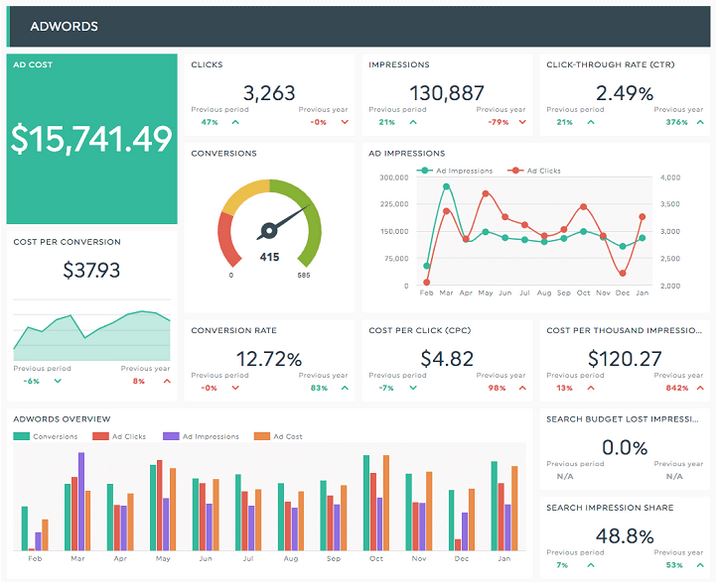
Task: Click the Cost Per Conversion area sparkline
Action: click(x=92, y=336)
